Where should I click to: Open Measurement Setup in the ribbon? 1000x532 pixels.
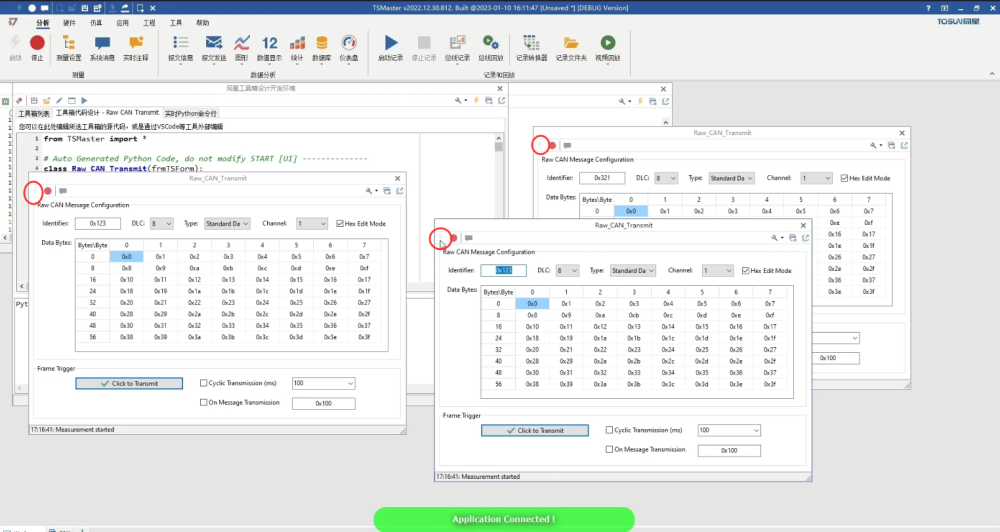[70, 43]
